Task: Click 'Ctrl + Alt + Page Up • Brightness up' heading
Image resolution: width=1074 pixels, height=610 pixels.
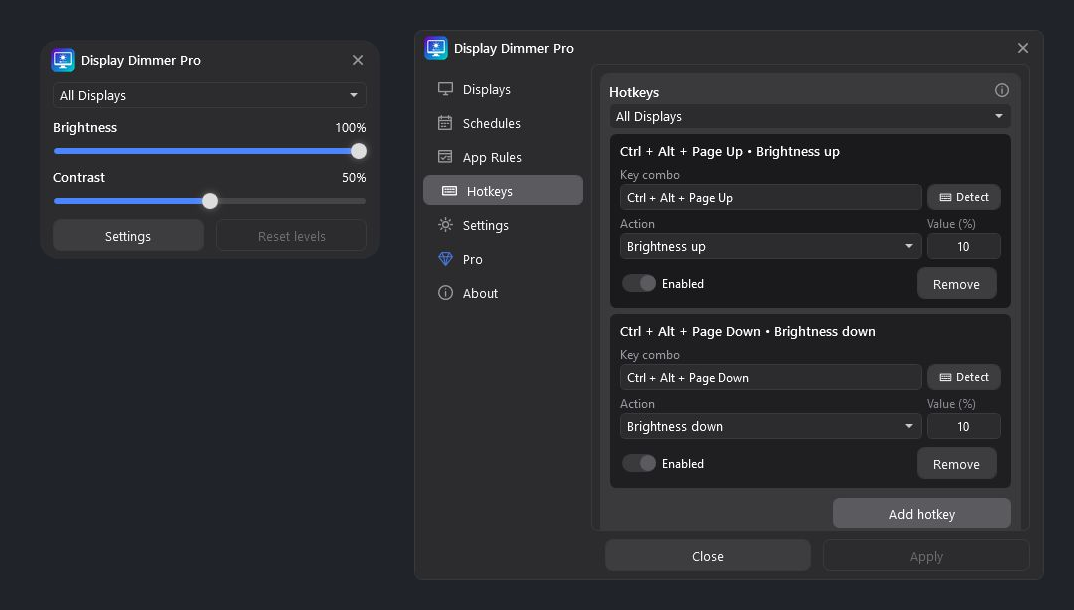Action: 729,151
